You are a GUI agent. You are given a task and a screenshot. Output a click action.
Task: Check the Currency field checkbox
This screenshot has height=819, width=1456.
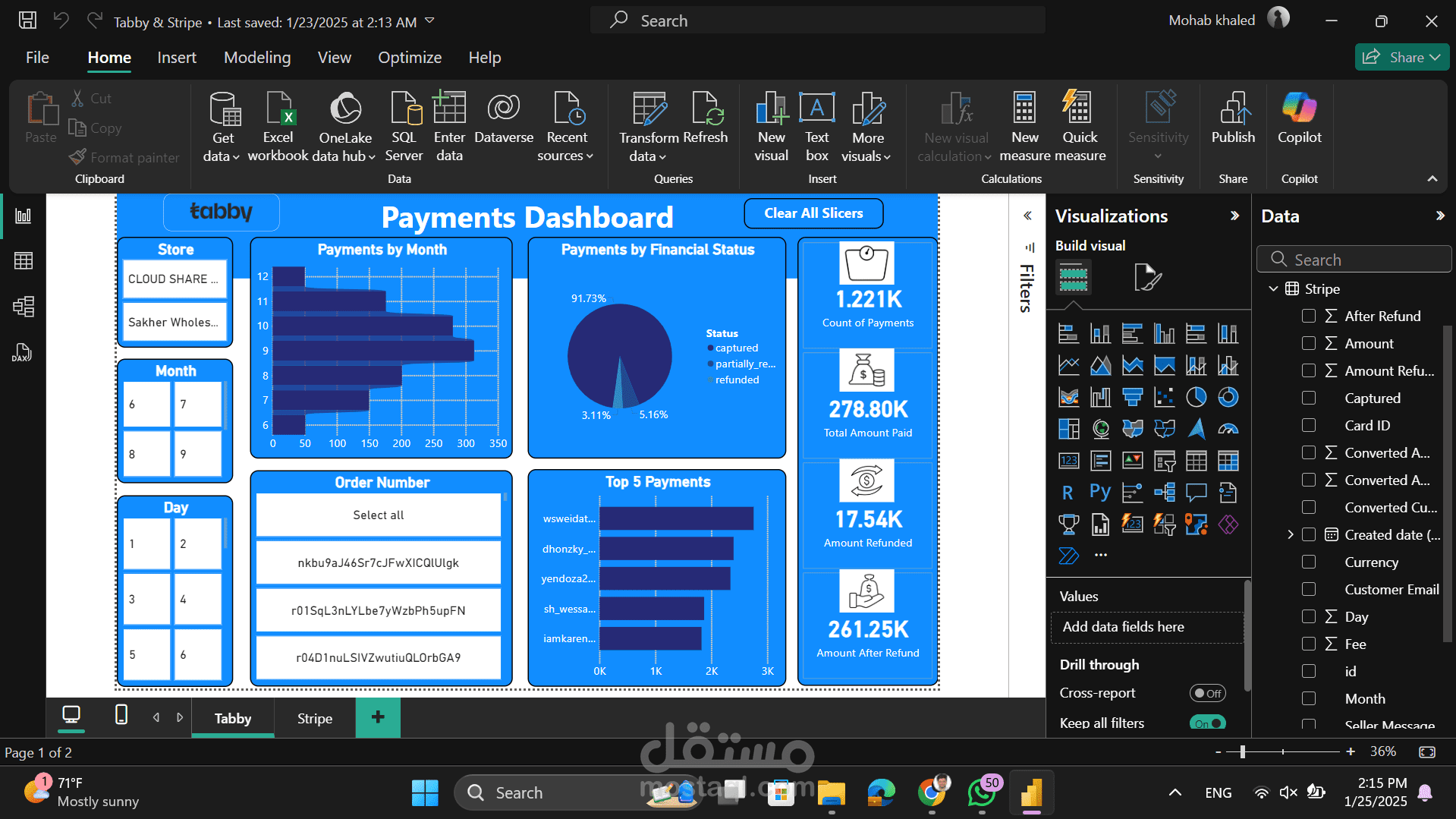[x=1309, y=562]
